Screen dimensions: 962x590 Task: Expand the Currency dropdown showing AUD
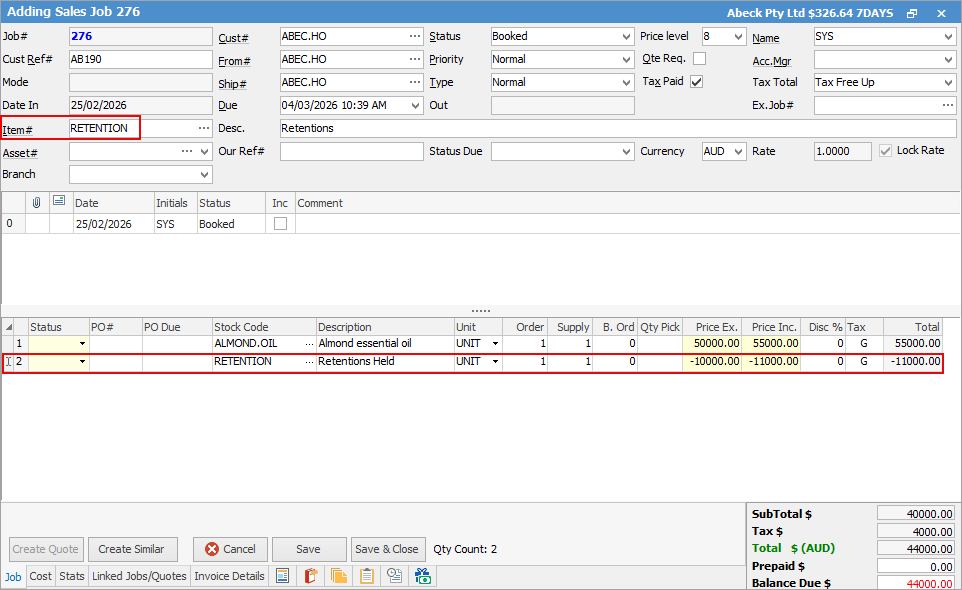pos(739,151)
